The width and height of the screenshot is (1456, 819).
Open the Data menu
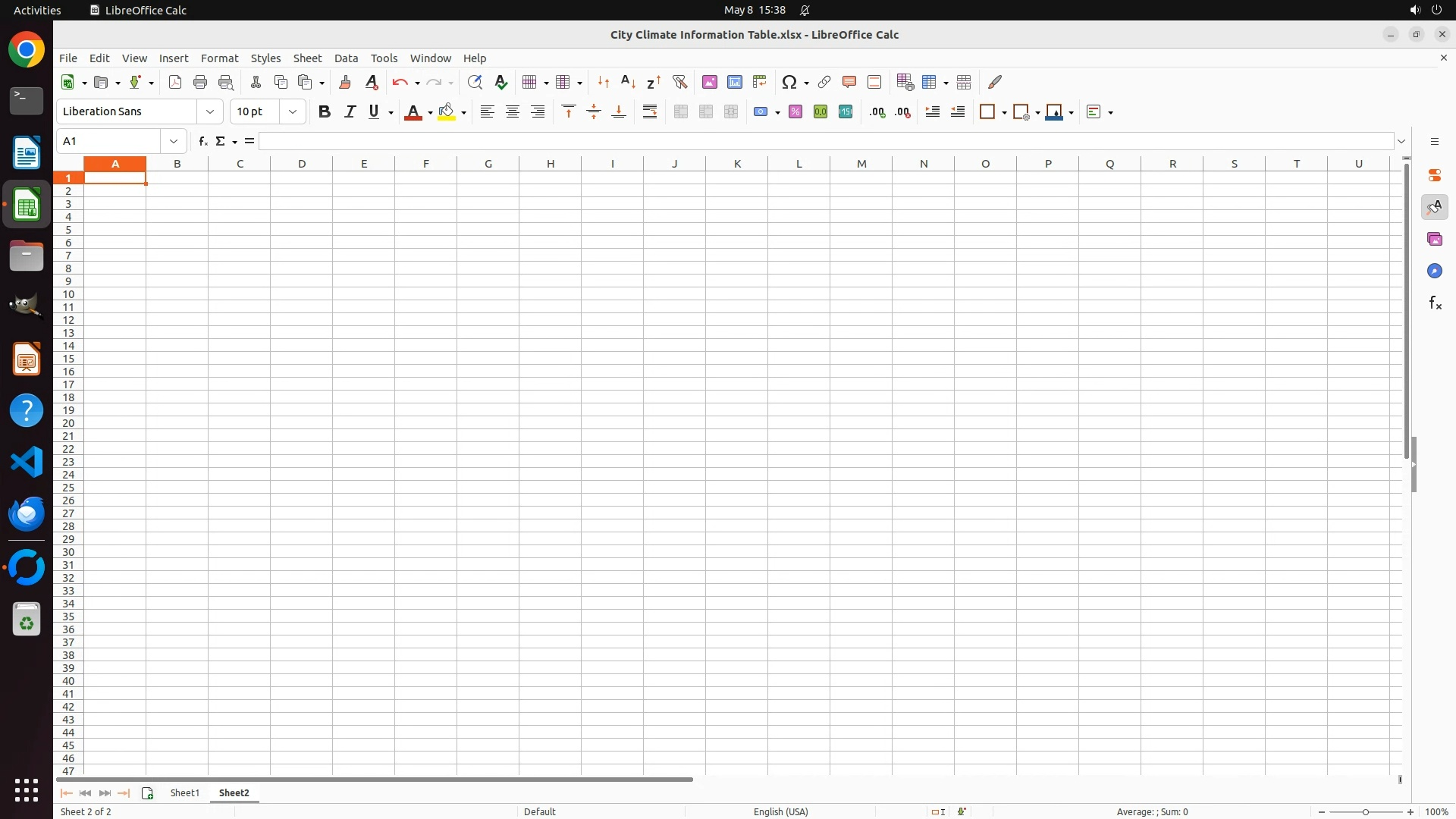pos(346,58)
